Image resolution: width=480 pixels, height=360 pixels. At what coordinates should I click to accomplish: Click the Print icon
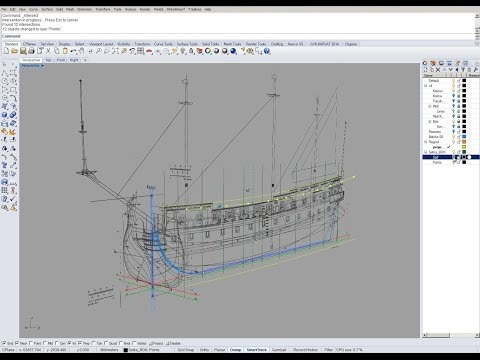tap(31, 51)
